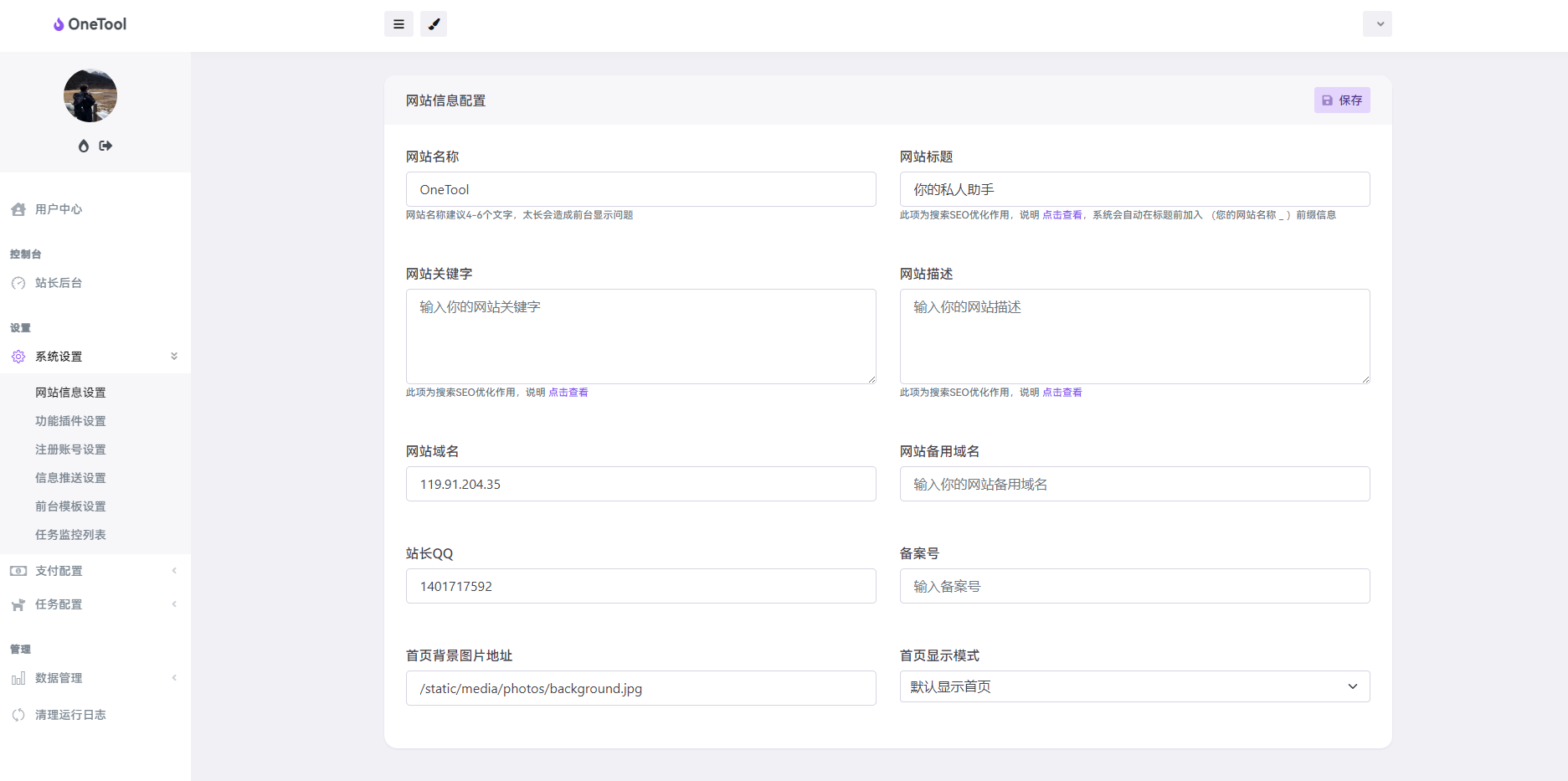Screen dimensions: 1568x781
Task: Open 点击查看 link under 网站关键字
Action: tap(568, 393)
